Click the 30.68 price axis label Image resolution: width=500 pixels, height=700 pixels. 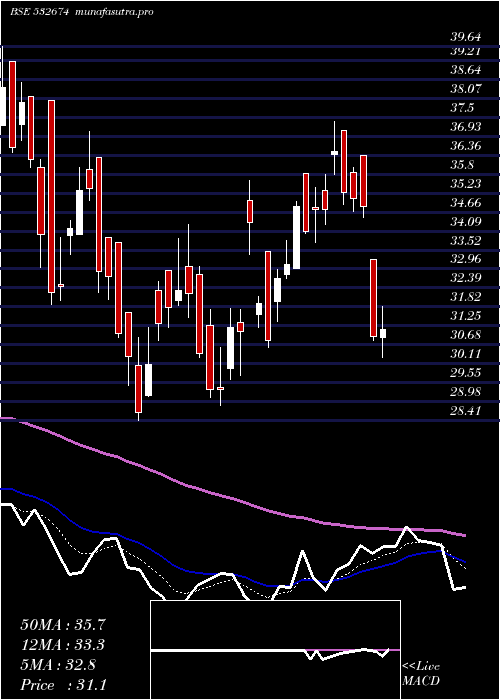pyautogui.click(x=466, y=335)
